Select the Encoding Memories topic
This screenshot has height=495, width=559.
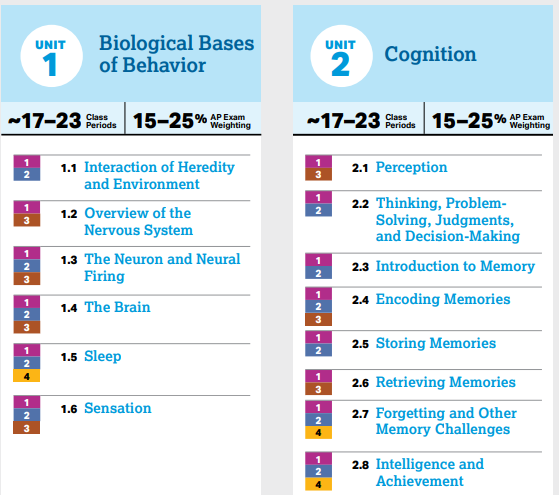pyautogui.click(x=443, y=299)
